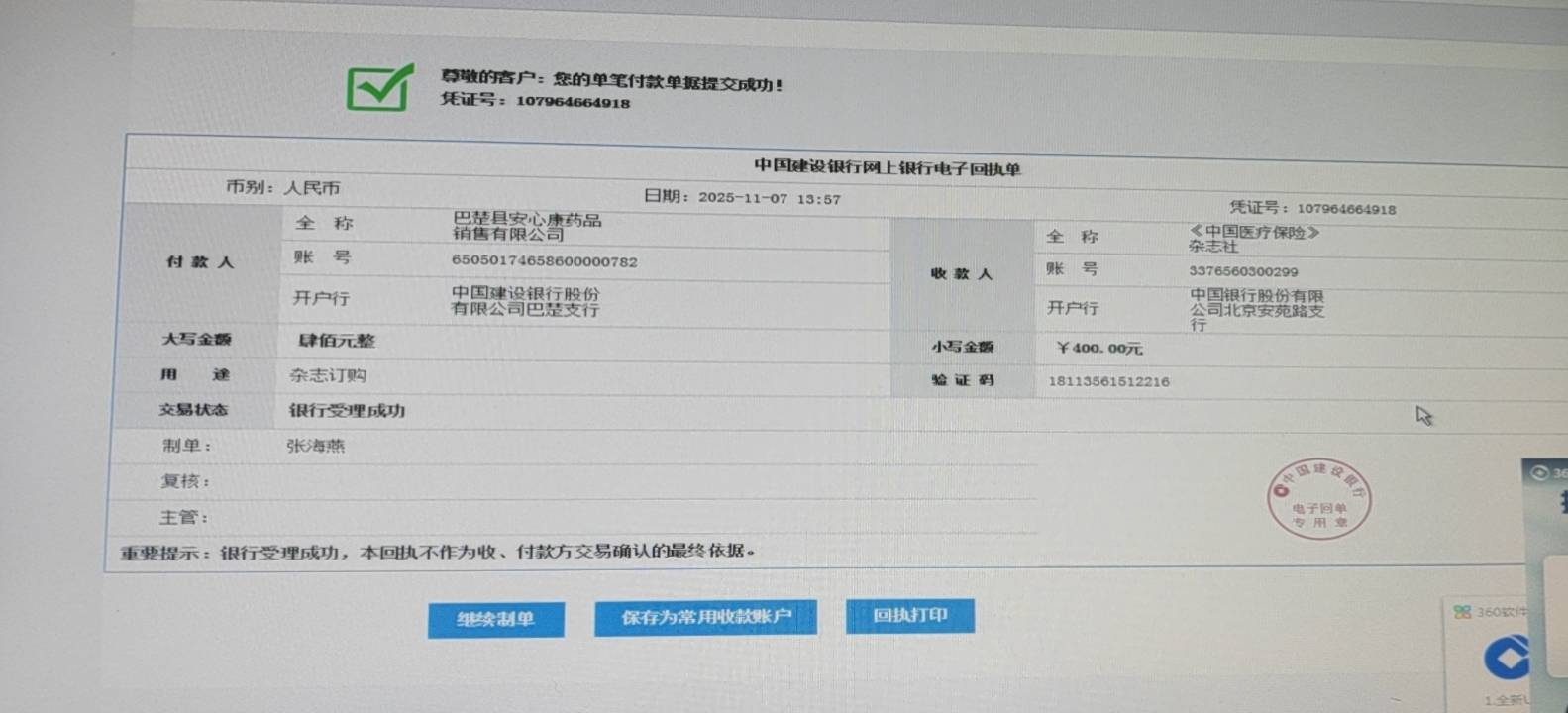Click the transaction status 银行受理成功
Screen dimensions: 1568x713
coord(347,410)
